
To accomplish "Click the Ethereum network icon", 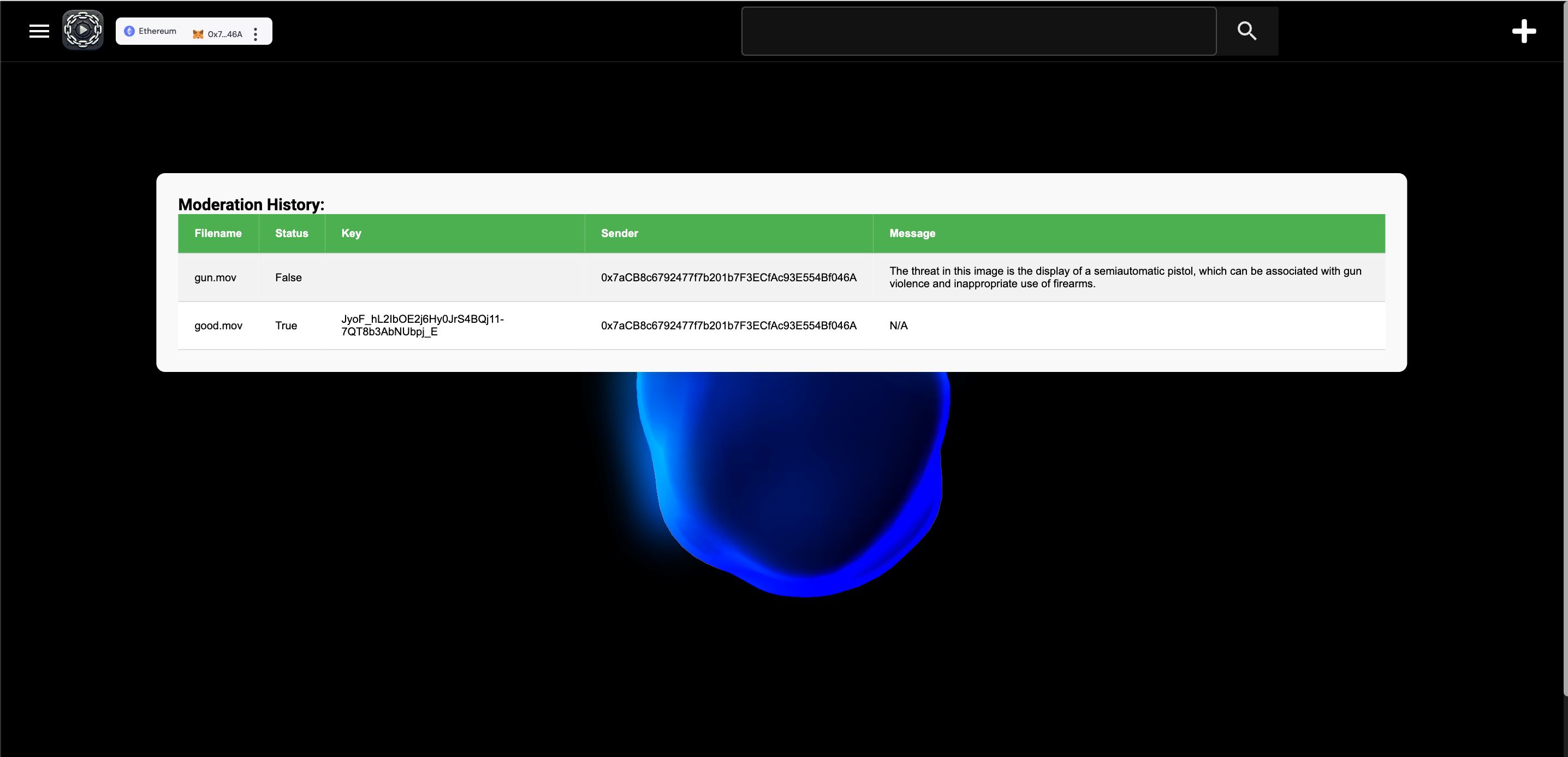I will click(131, 32).
